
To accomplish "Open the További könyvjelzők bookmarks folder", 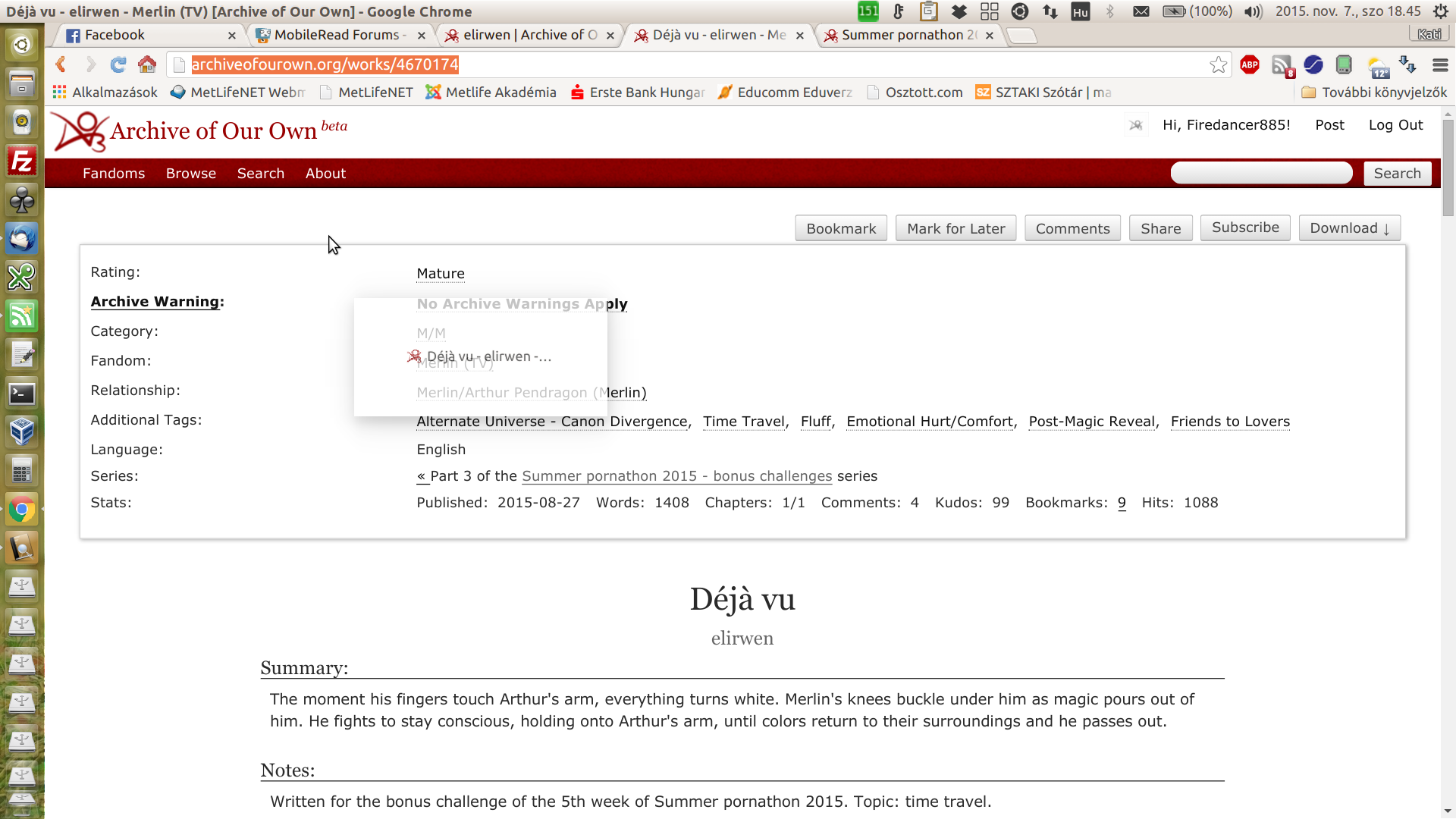I will (1374, 93).
